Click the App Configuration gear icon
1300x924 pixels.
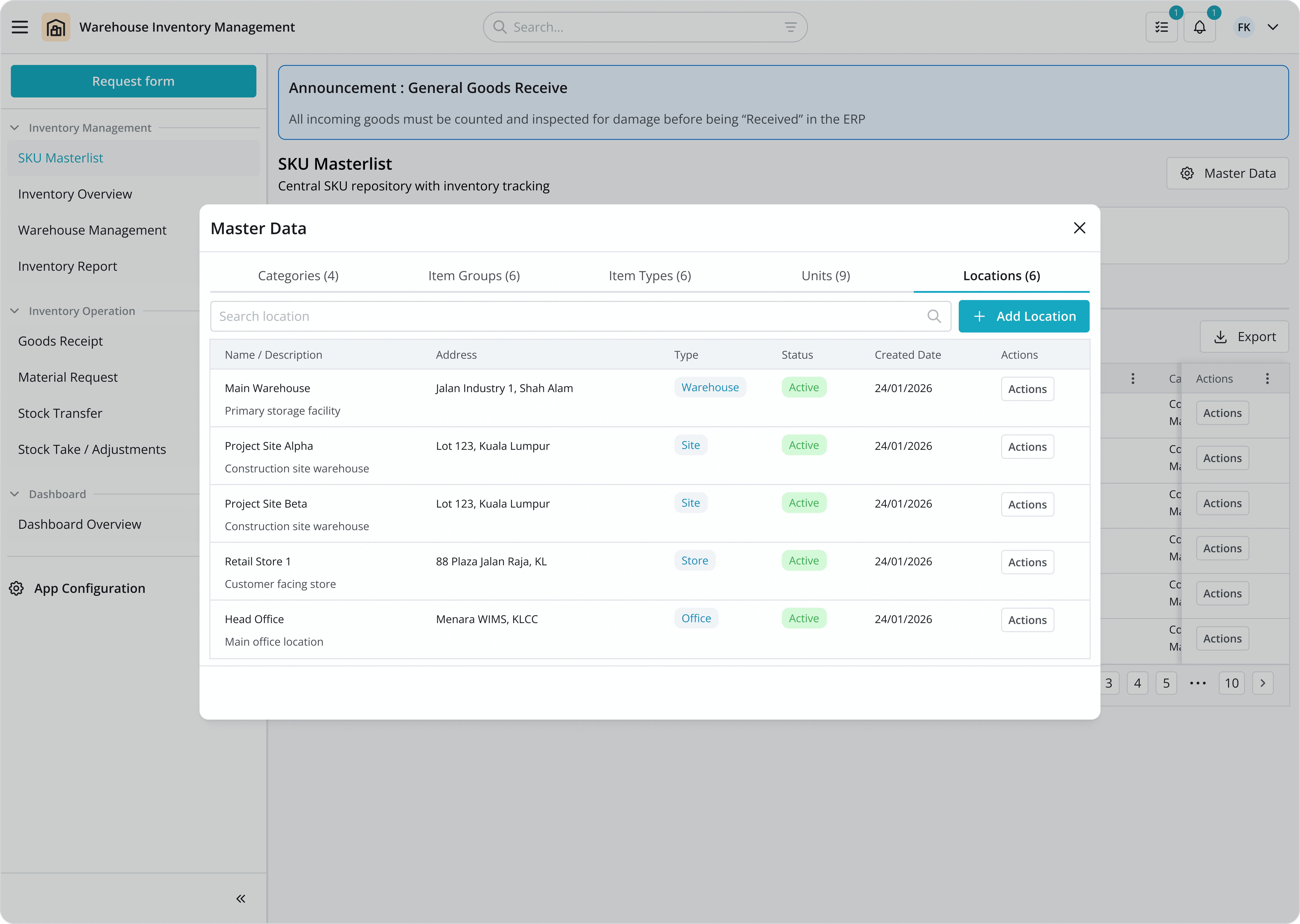click(x=16, y=588)
